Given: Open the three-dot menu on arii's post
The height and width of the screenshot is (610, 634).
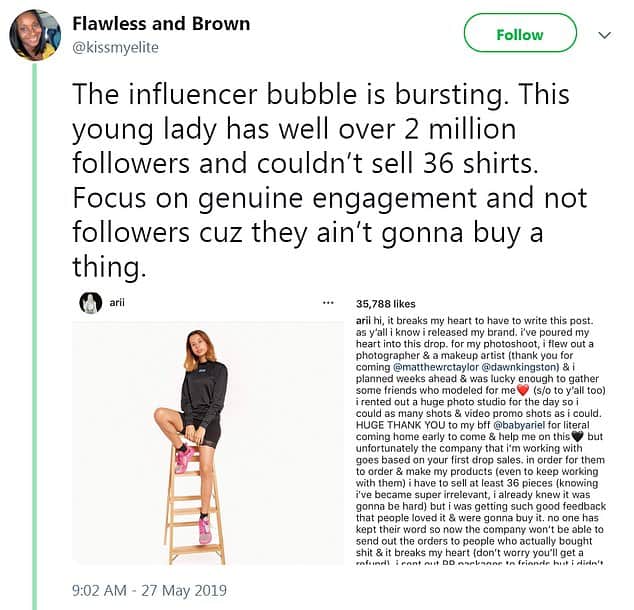Looking at the screenshot, I should (328, 303).
